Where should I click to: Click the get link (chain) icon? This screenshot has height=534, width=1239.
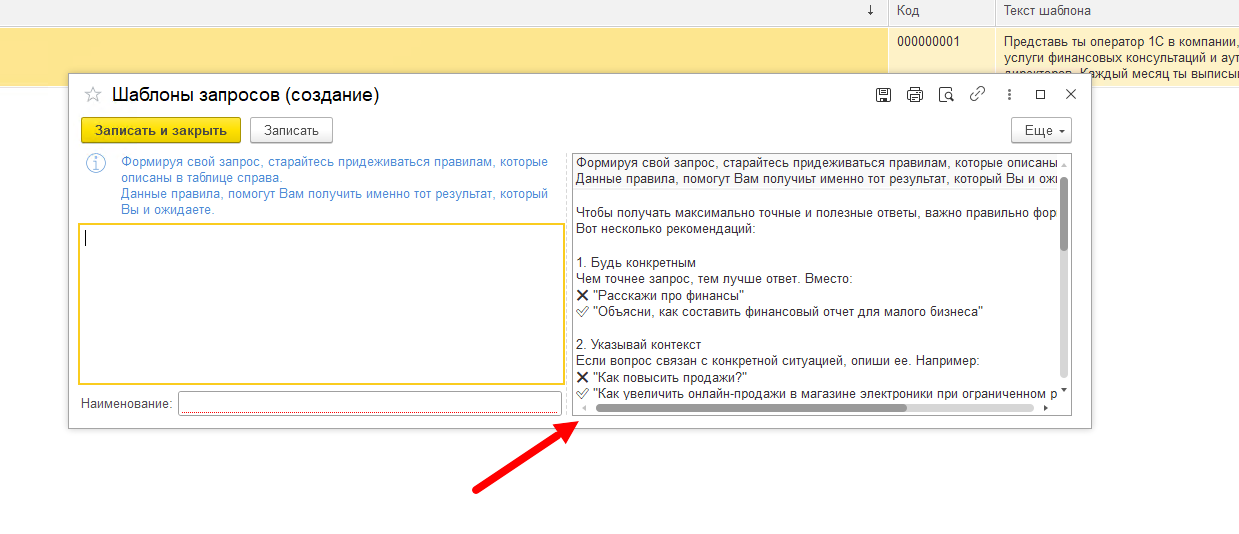[978, 95]
